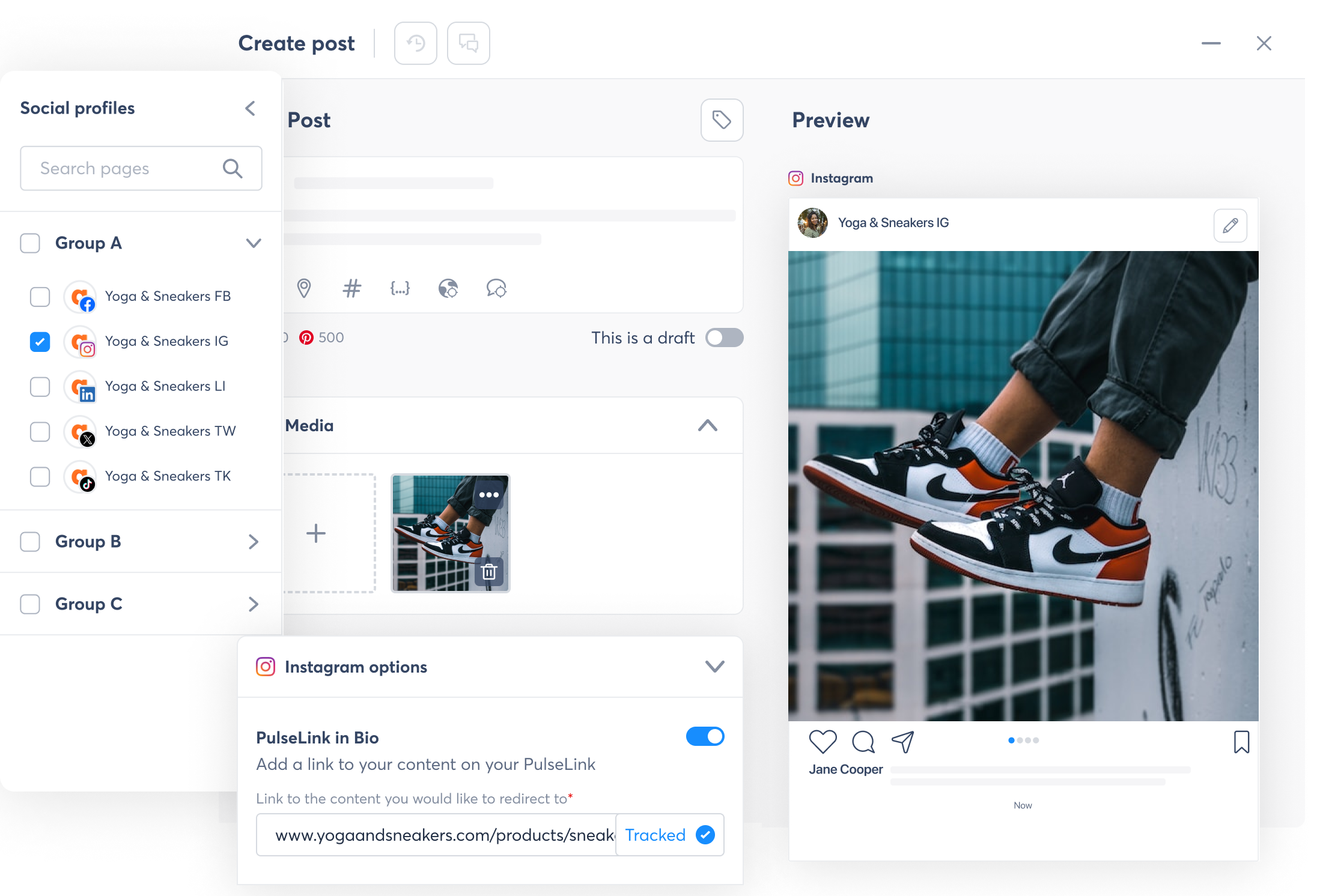Click the undo history icon in header
This screenshot has width=1317, height=896.
pyautogui.click(x=416, y=42)
